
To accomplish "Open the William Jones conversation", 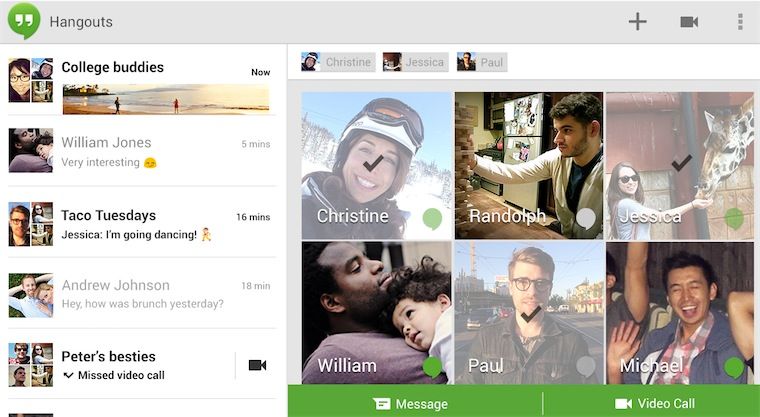I will [142, 151].
